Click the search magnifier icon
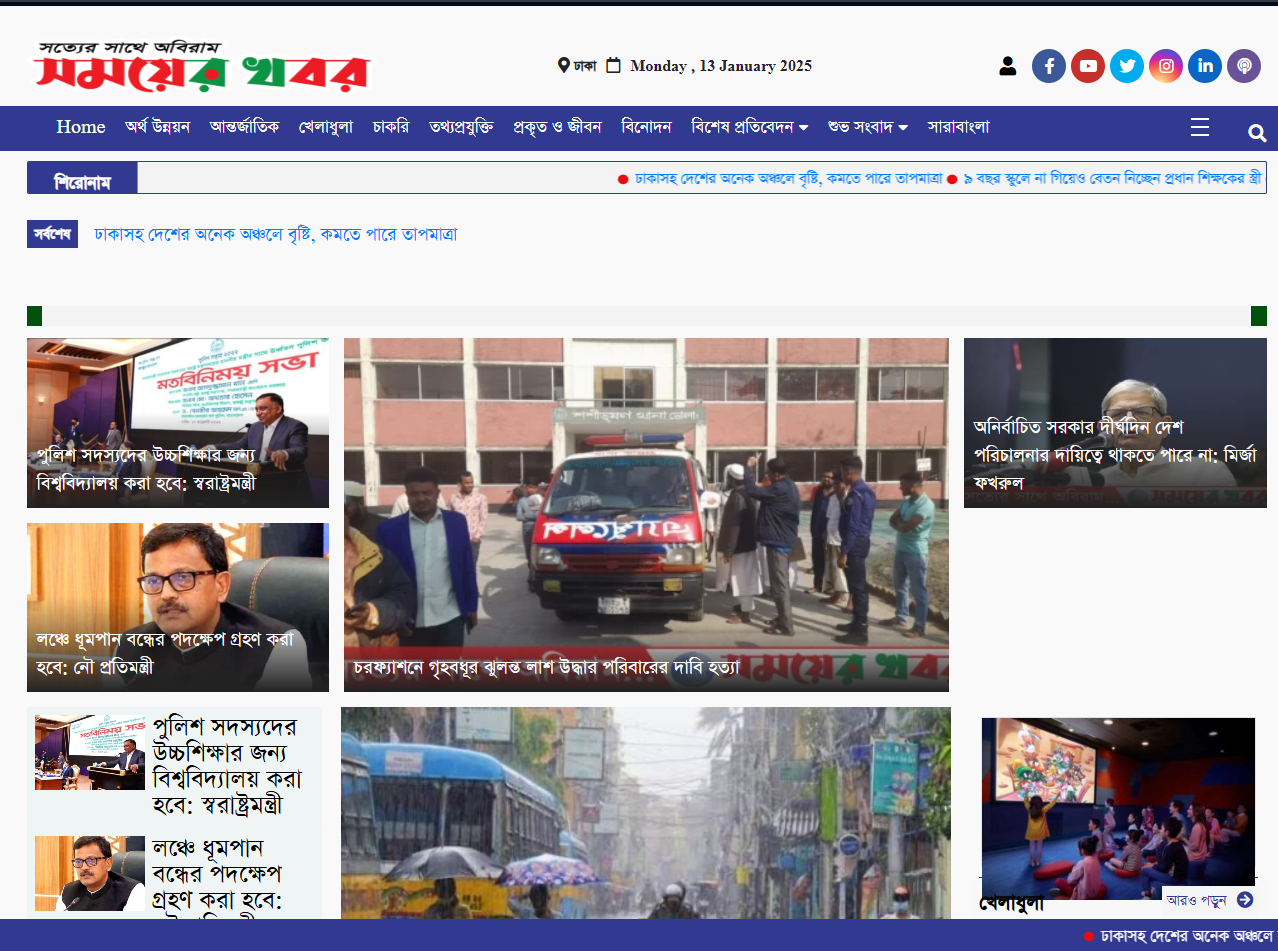This screenshot has height=951, width=1278. click(x=1257, y=133)
